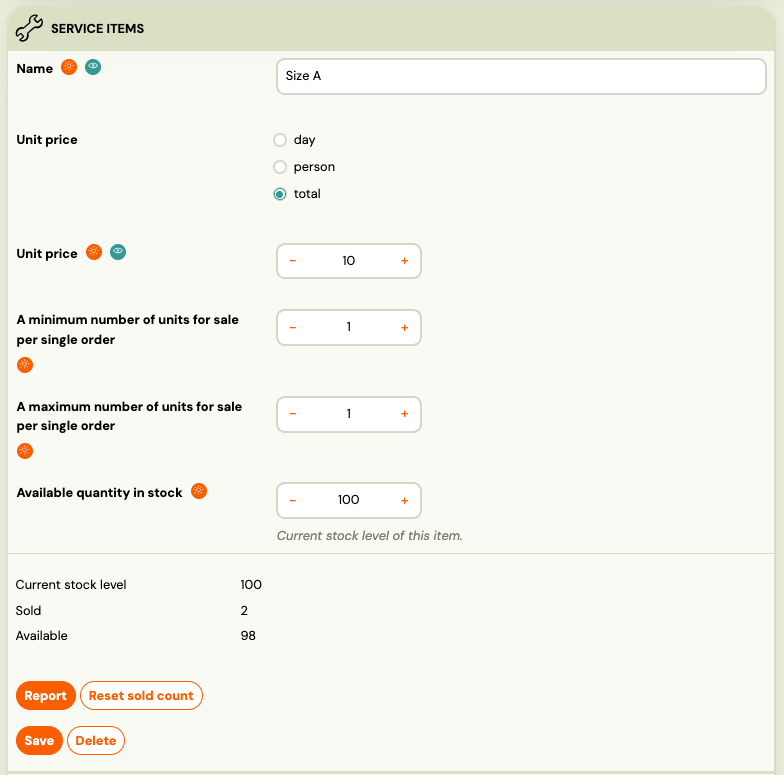Image resolution: width=784 pixels, height=775 pixels.
Task: Select the 'total' unit price option
Action: [280, 194]
